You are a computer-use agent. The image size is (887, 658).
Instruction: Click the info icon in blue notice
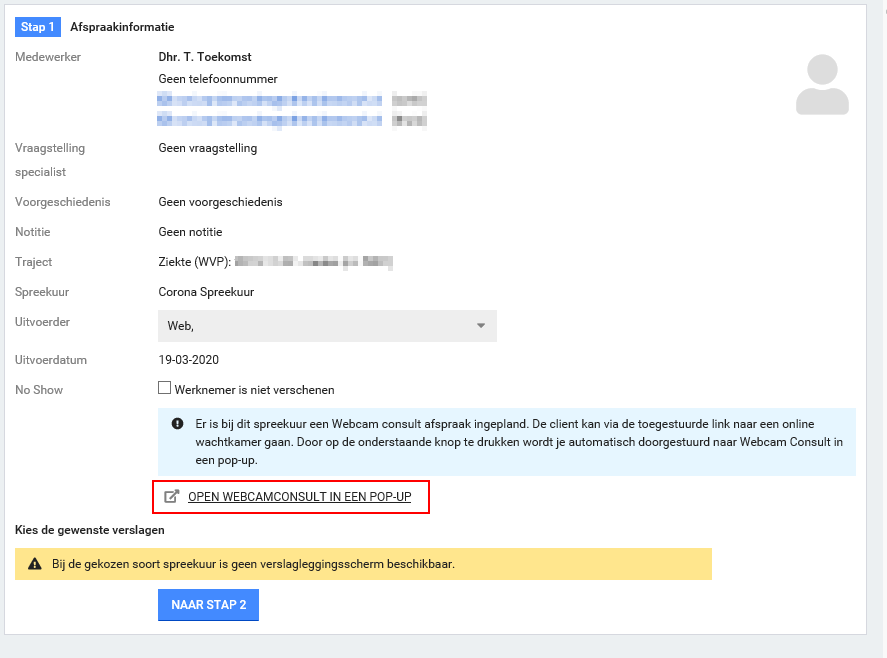177,423
